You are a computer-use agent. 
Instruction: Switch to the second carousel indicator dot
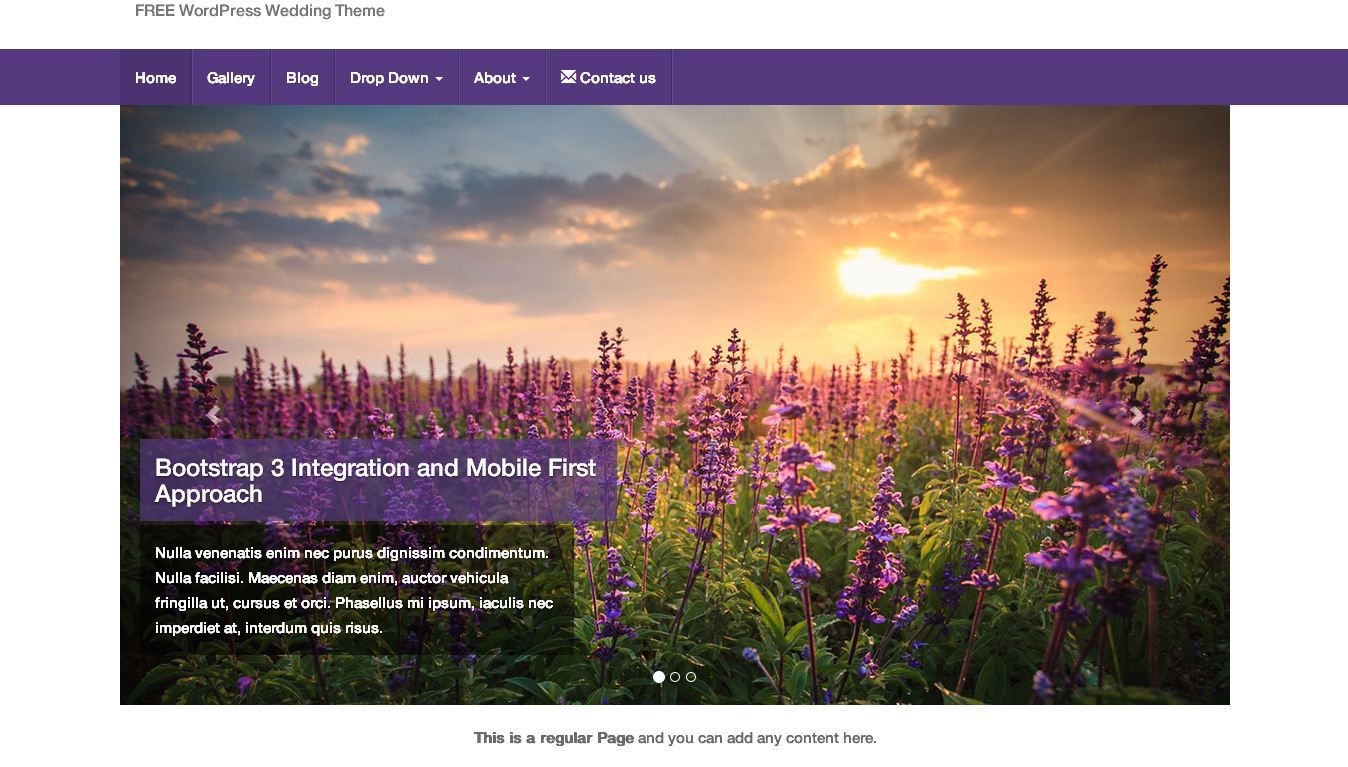(675, 677)
